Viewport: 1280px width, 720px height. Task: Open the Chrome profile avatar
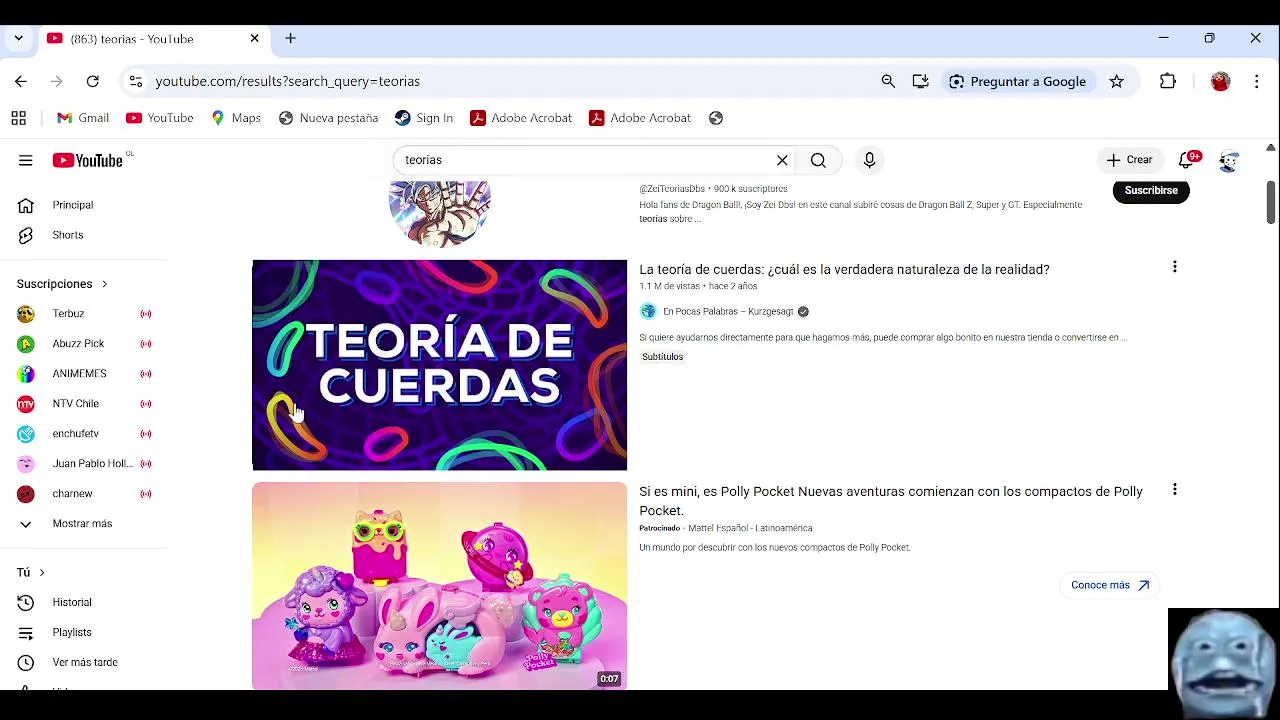(1220, 81)
